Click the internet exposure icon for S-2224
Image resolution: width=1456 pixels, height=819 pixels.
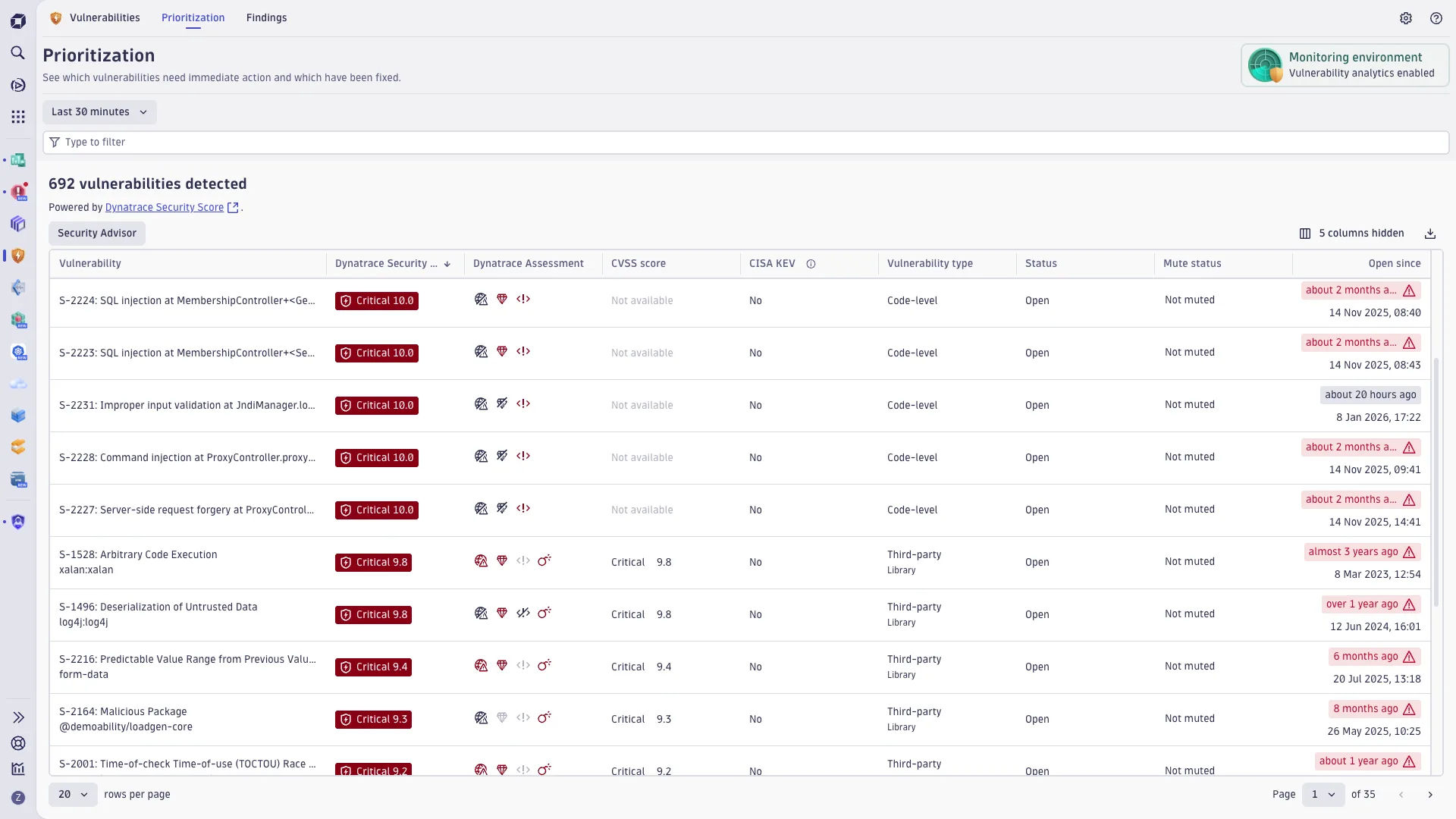(482, 299)
